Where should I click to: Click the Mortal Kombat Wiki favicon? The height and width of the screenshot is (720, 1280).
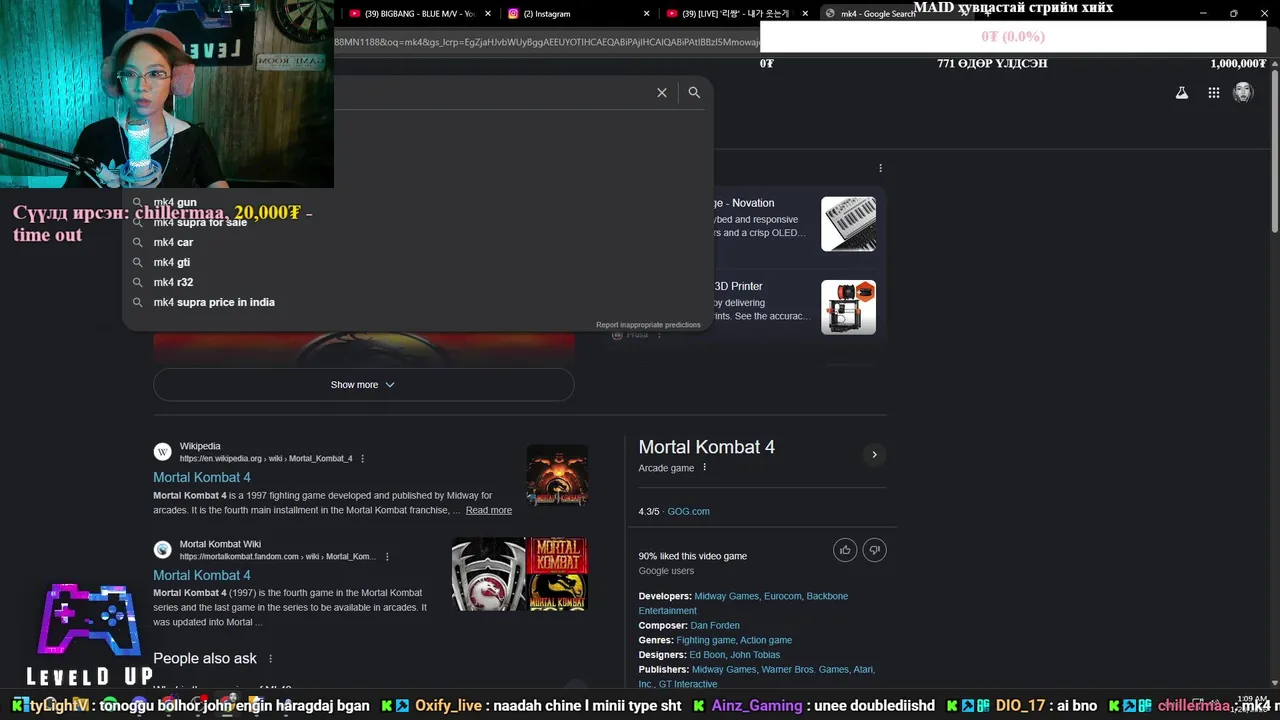click(162, 550)
